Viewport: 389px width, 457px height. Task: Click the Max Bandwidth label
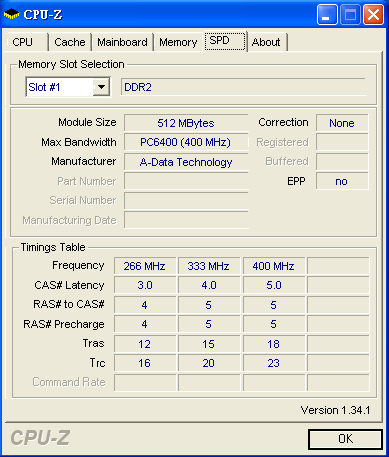point(79,142)
